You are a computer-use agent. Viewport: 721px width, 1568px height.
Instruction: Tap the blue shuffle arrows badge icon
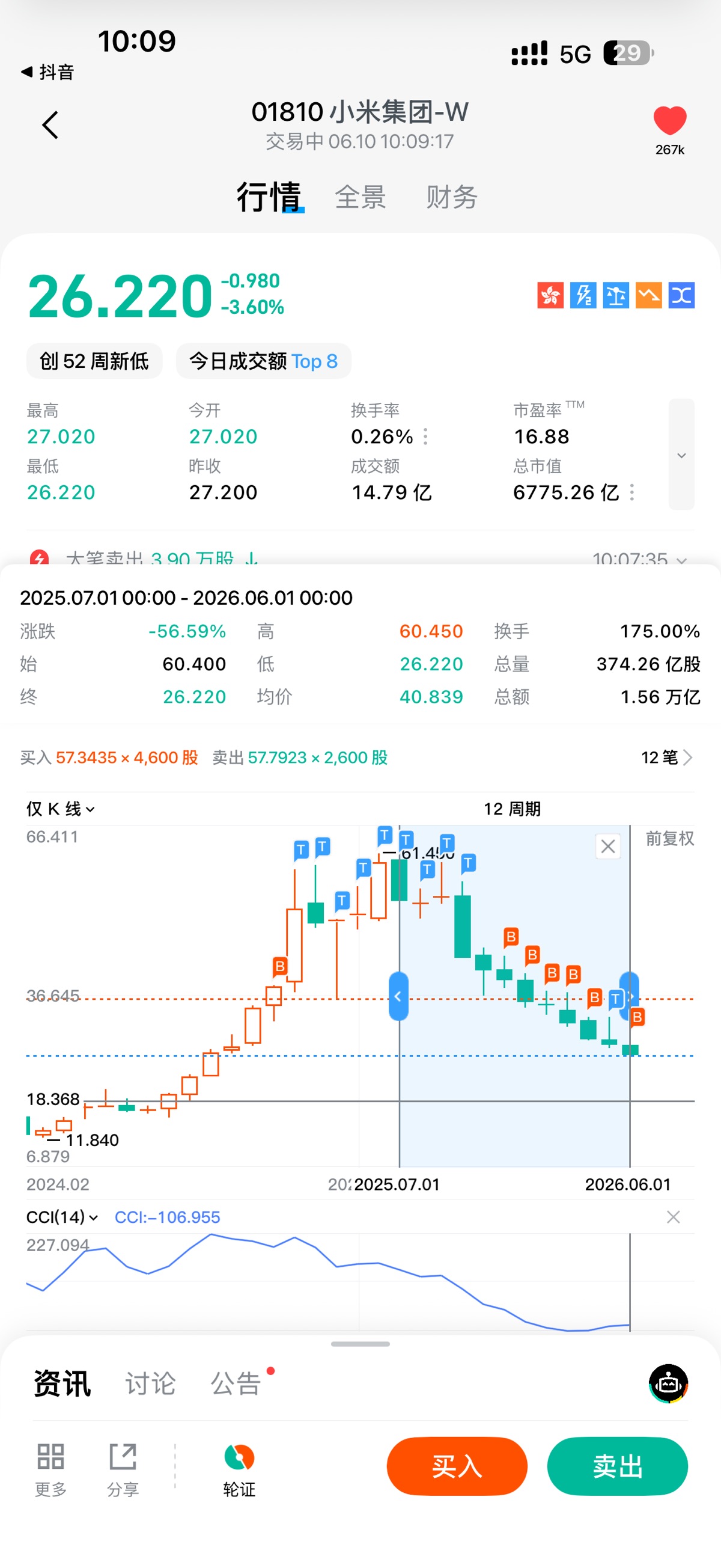click(681, 295)
